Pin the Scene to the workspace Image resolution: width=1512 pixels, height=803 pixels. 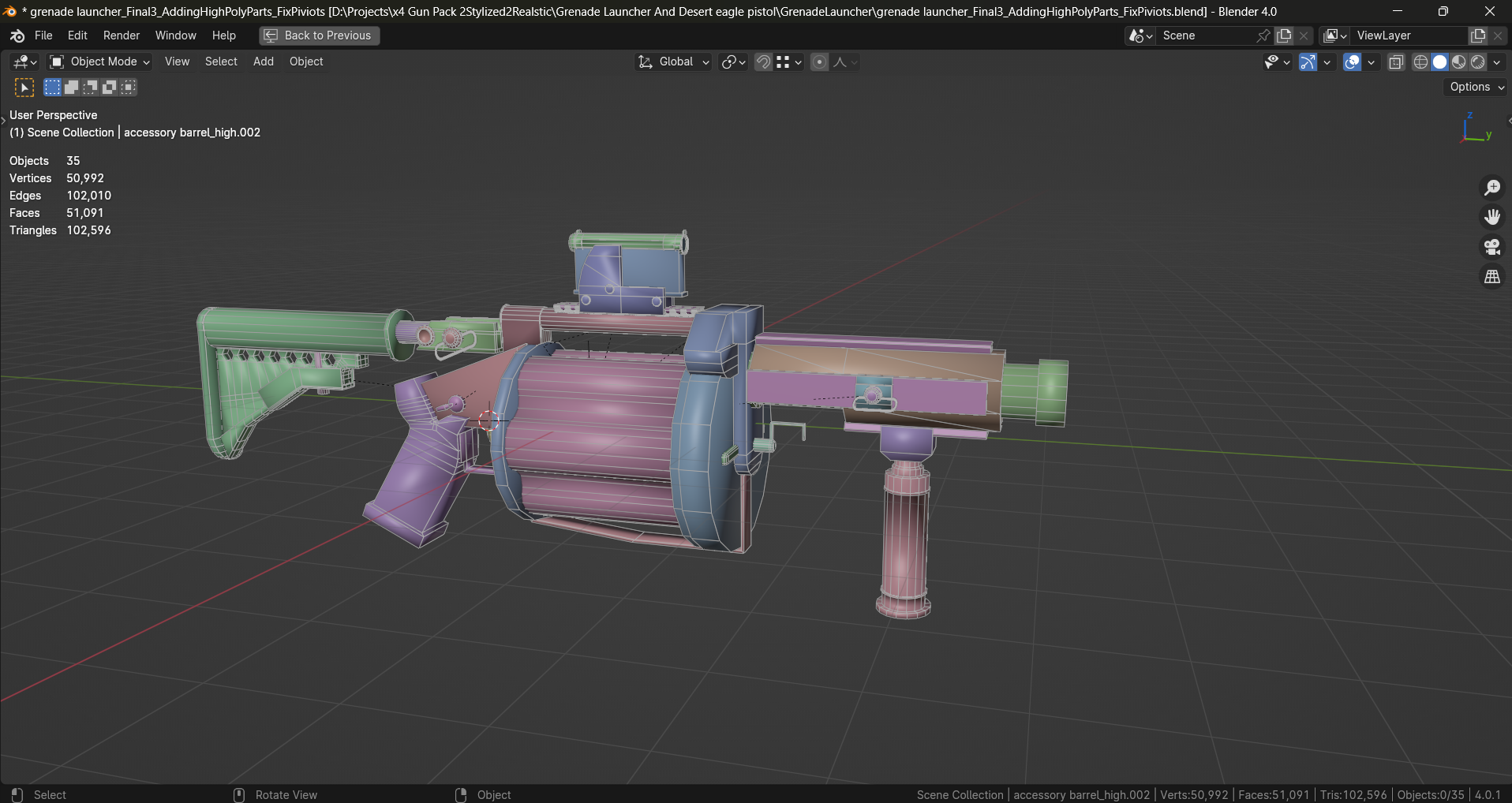tap(1263, 35)
